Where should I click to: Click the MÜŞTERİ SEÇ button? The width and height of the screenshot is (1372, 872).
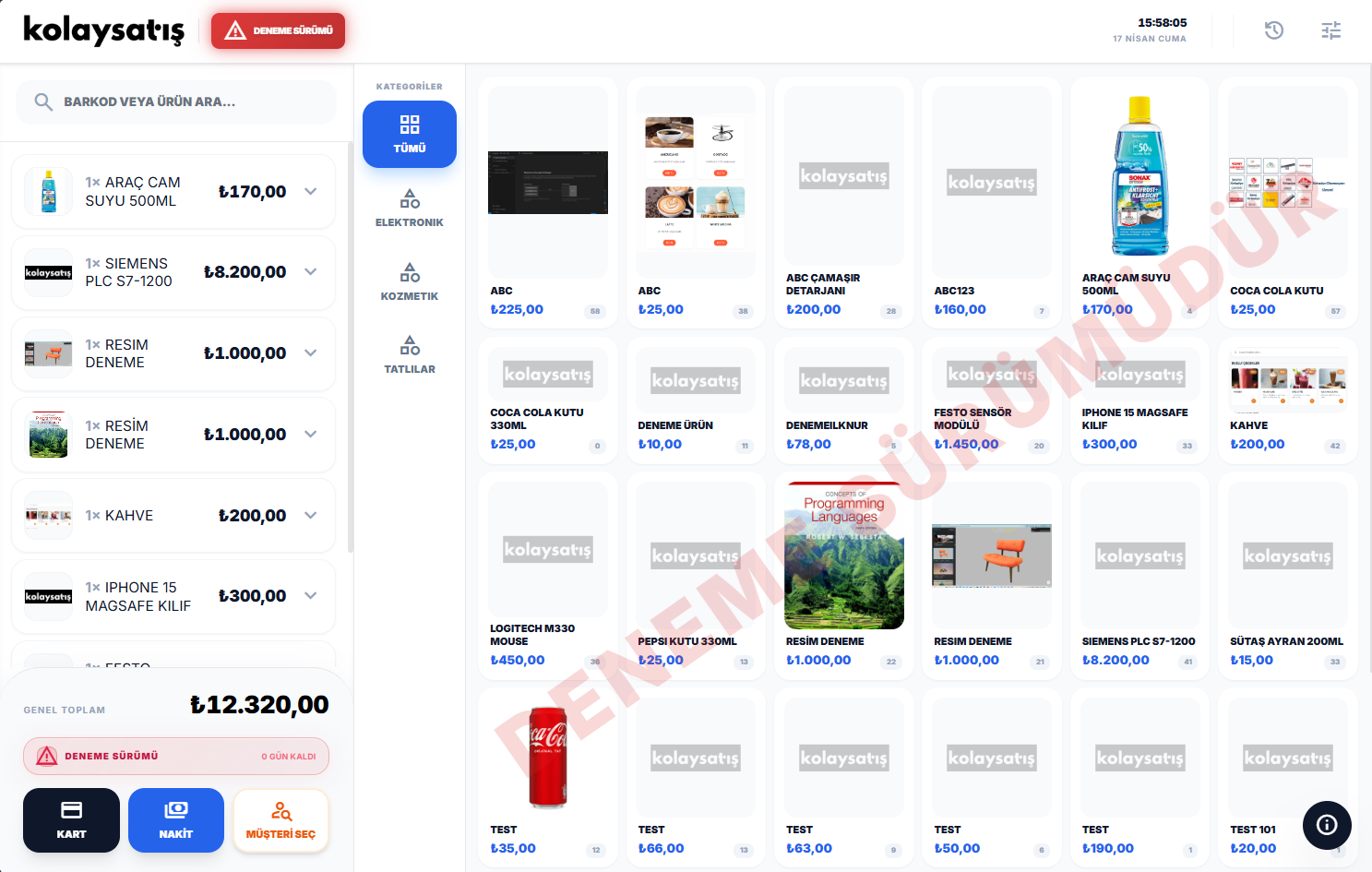[x=280, y=820]
